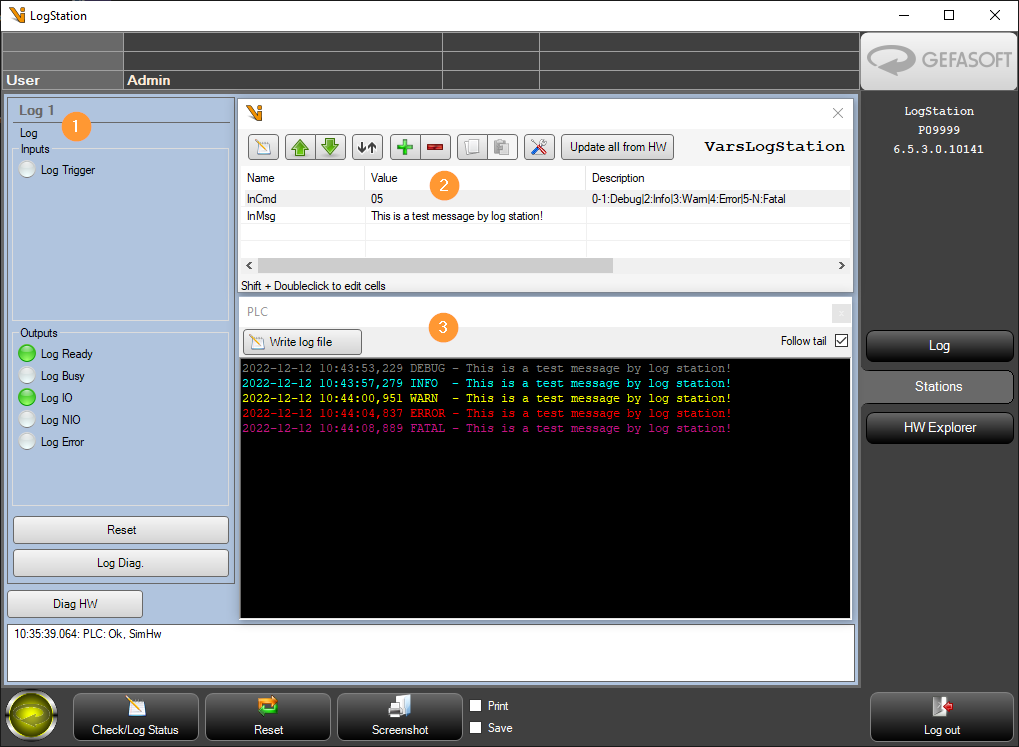The height and width of the screenshot is (747, 1019).
Task: Toggle the Log Trigger input indicator
Action: click(27, 170)
